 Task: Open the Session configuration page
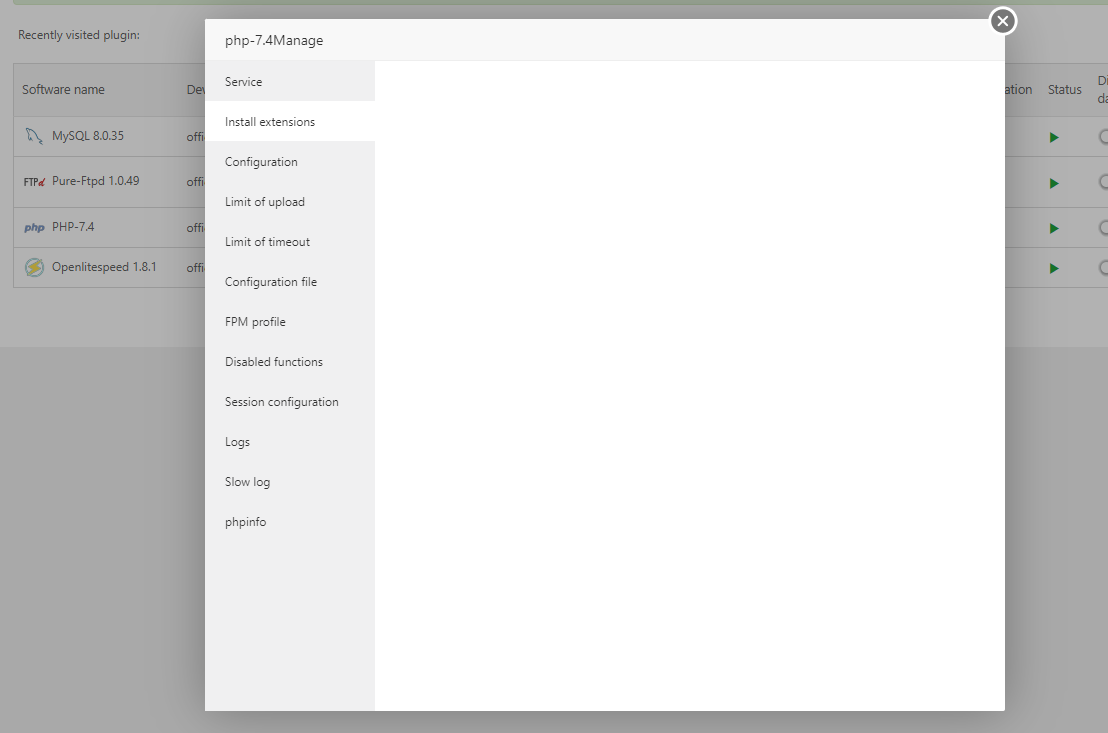(x=281, y=401)
